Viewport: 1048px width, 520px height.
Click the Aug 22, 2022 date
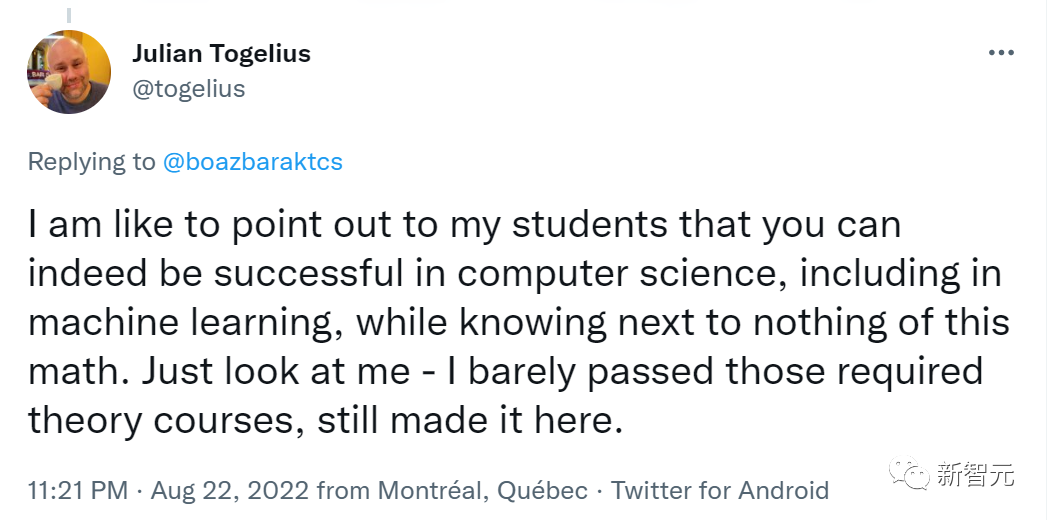(228, 491)
